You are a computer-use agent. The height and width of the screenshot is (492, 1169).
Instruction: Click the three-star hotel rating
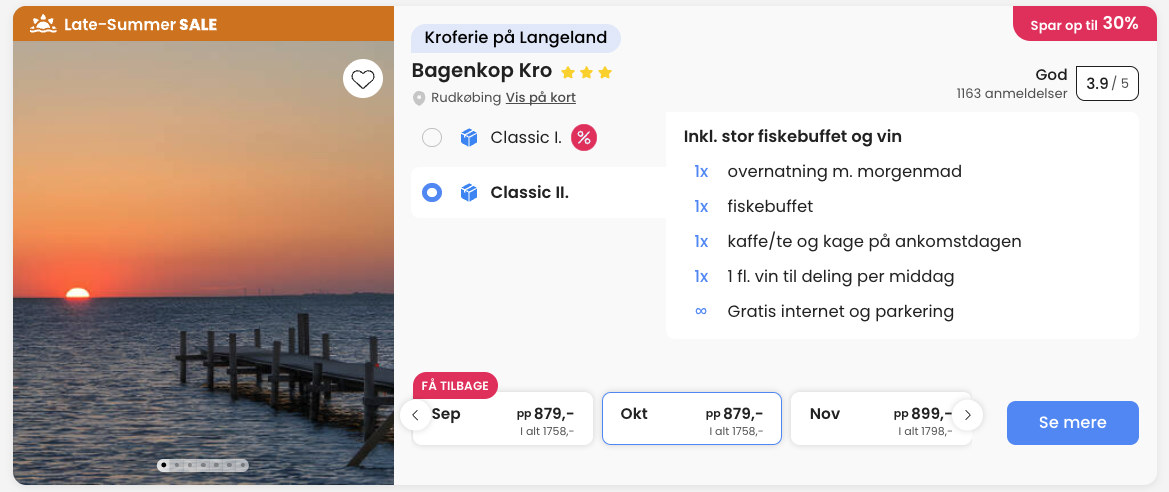tap(586, 72)
